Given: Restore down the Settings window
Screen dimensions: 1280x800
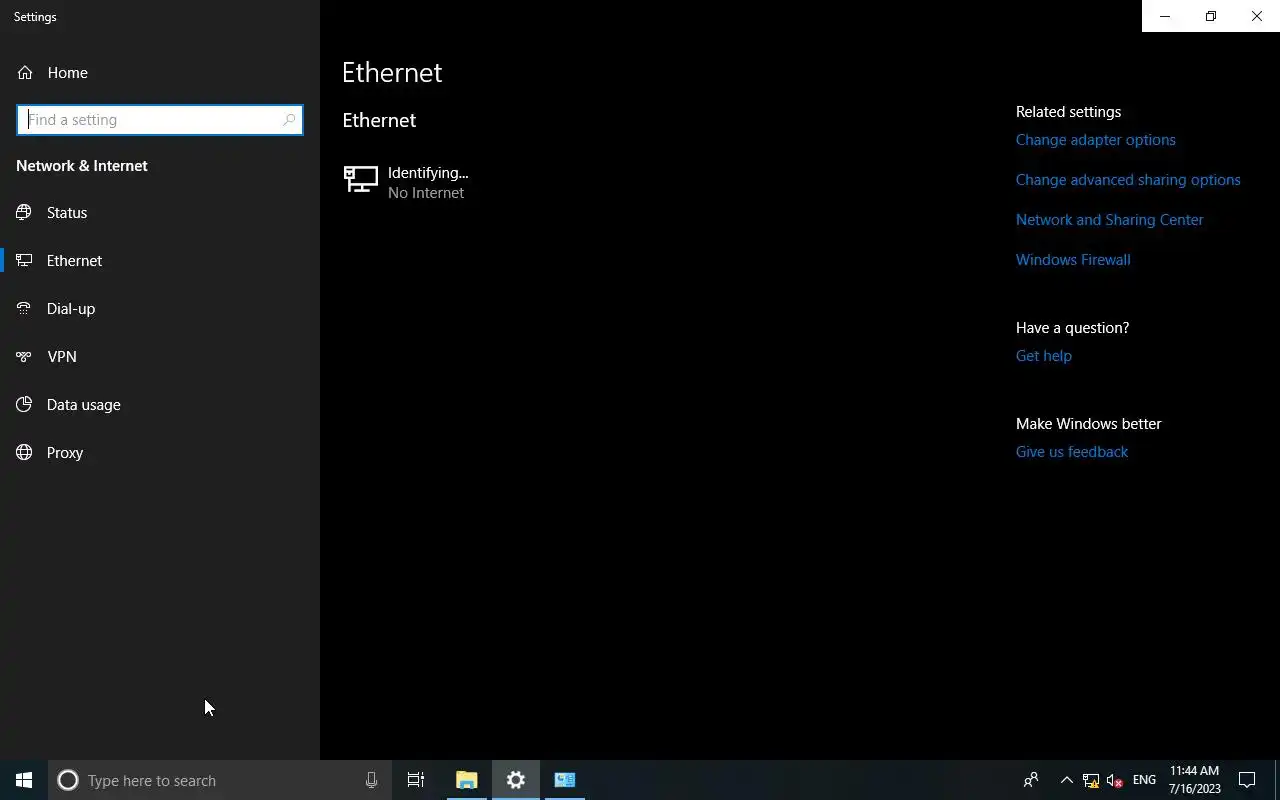Looking at the screenshot, I should (x=1211, y=16).
